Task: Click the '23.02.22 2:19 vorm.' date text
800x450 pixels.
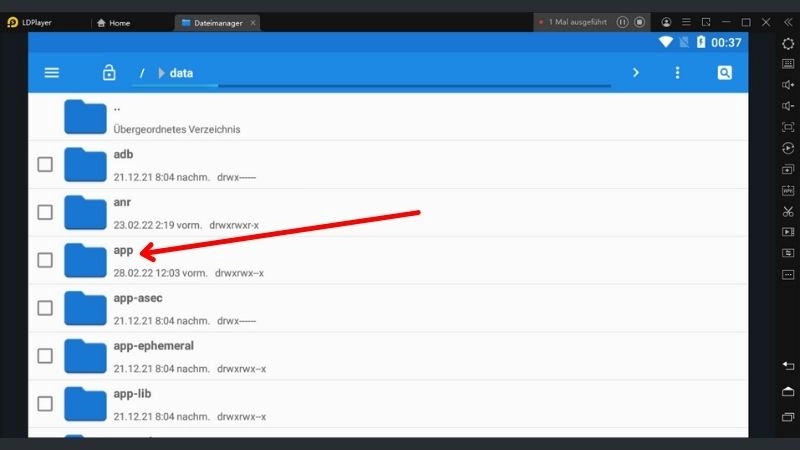Action: tap(158, 225)
